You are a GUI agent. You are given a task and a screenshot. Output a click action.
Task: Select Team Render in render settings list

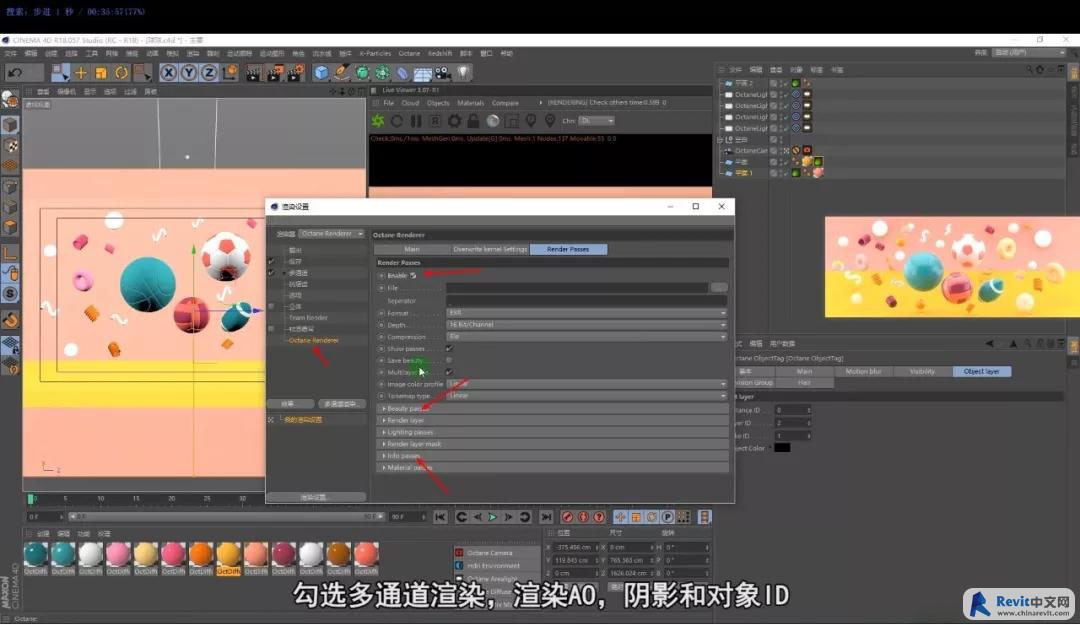(308, 318)
